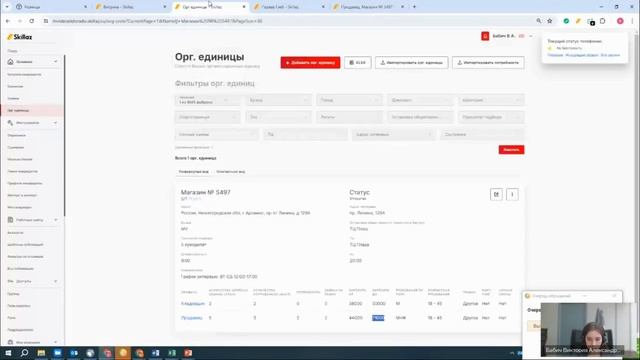Reload the page with the browser refresh icon
The height and width of the screenshot is (360, 640).
pos(31,21)
